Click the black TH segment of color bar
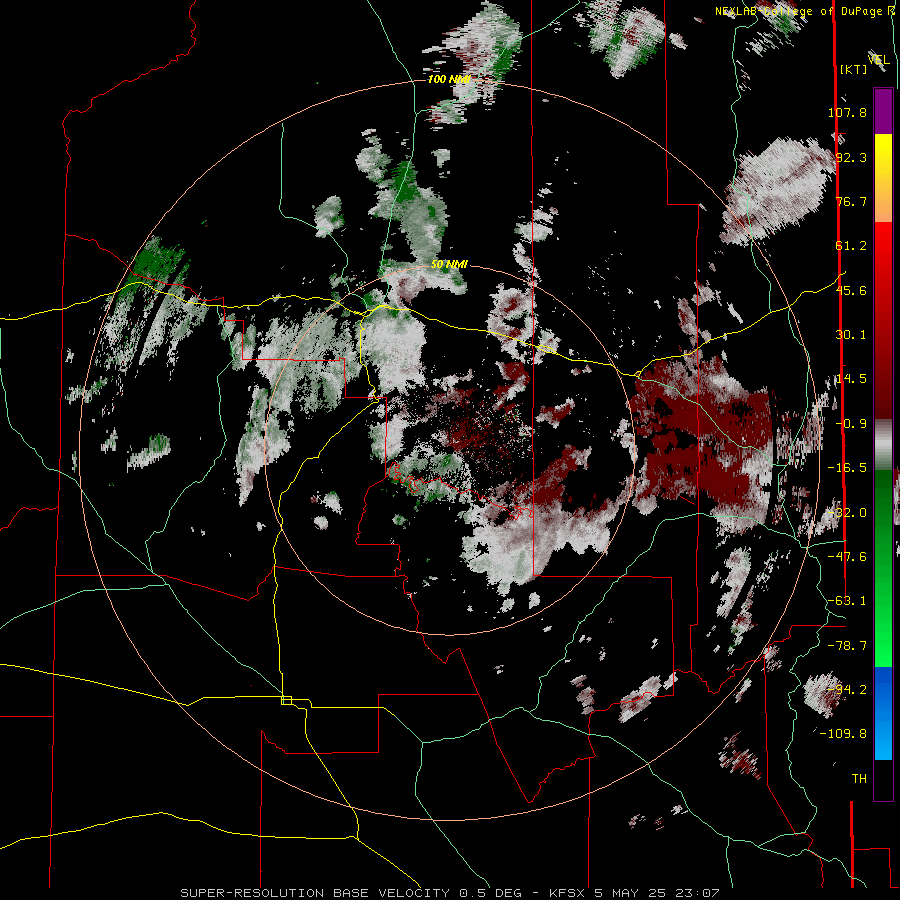The height and width of the screenshot is (900, 900). coord(883,779)
